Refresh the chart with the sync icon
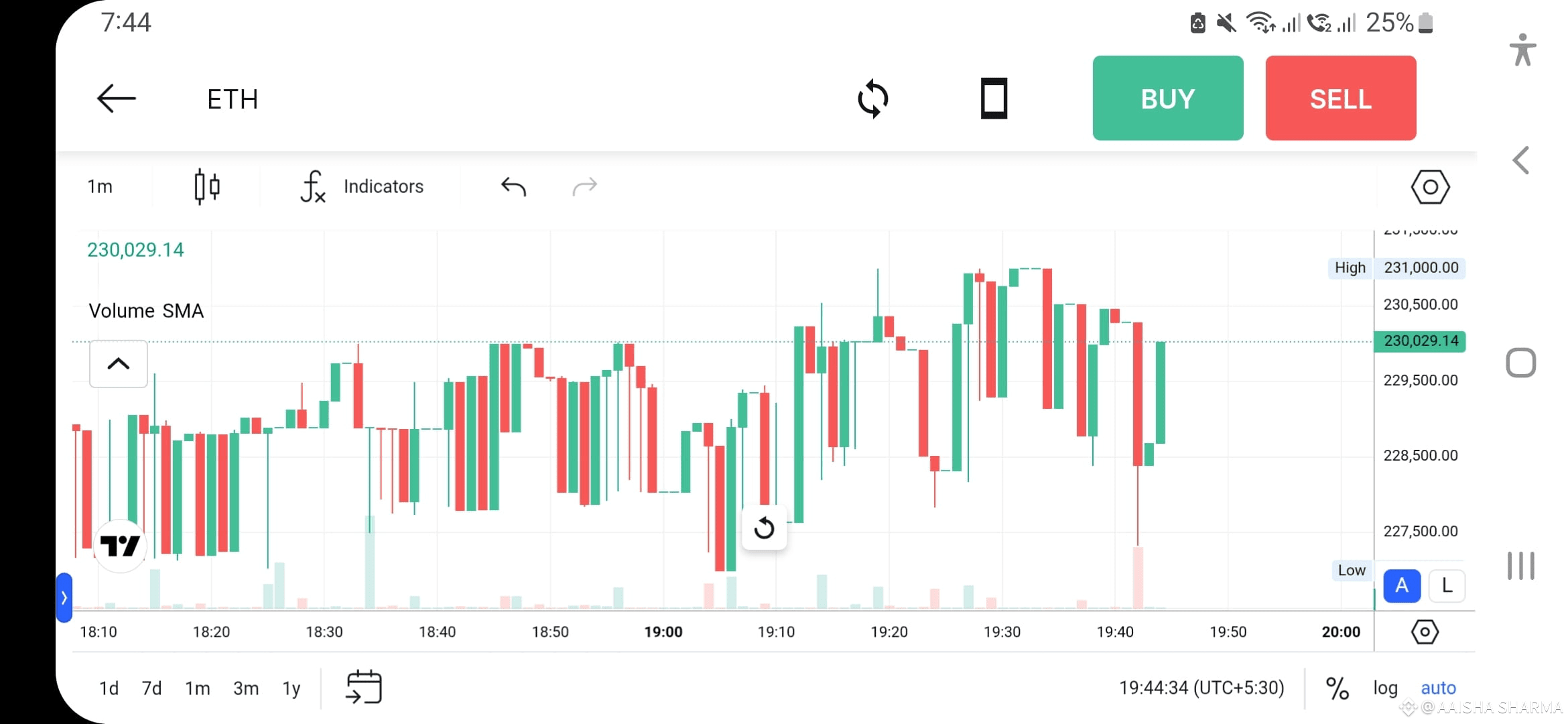This screenshot has width=1568, height=724. (x=872, y=98)
